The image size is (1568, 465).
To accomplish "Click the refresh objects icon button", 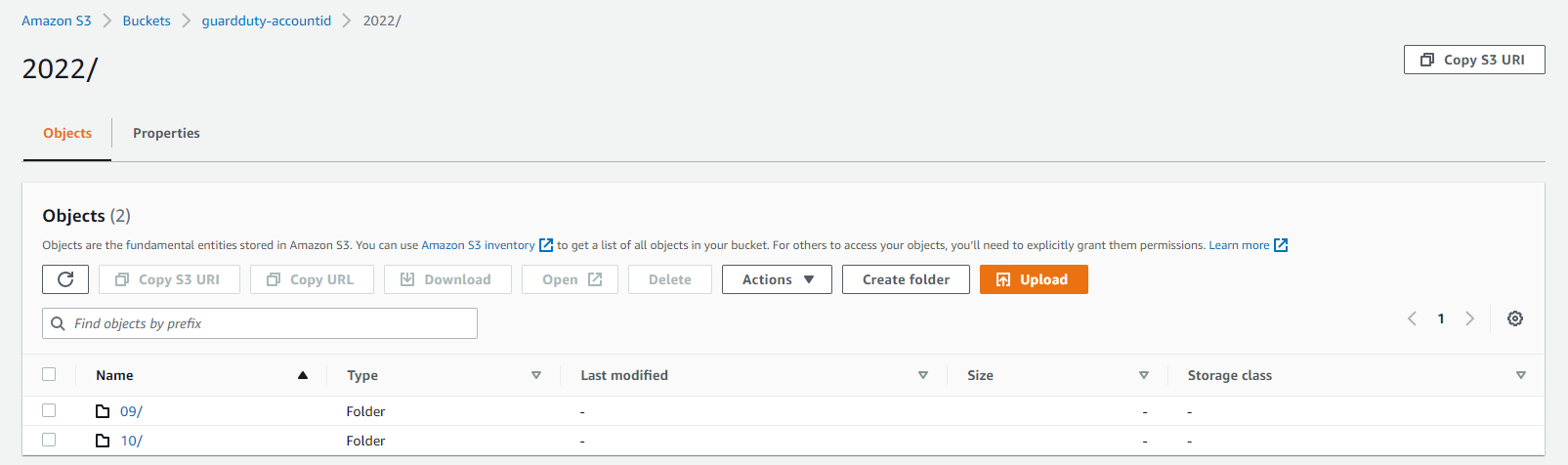I will click(65, 279).
